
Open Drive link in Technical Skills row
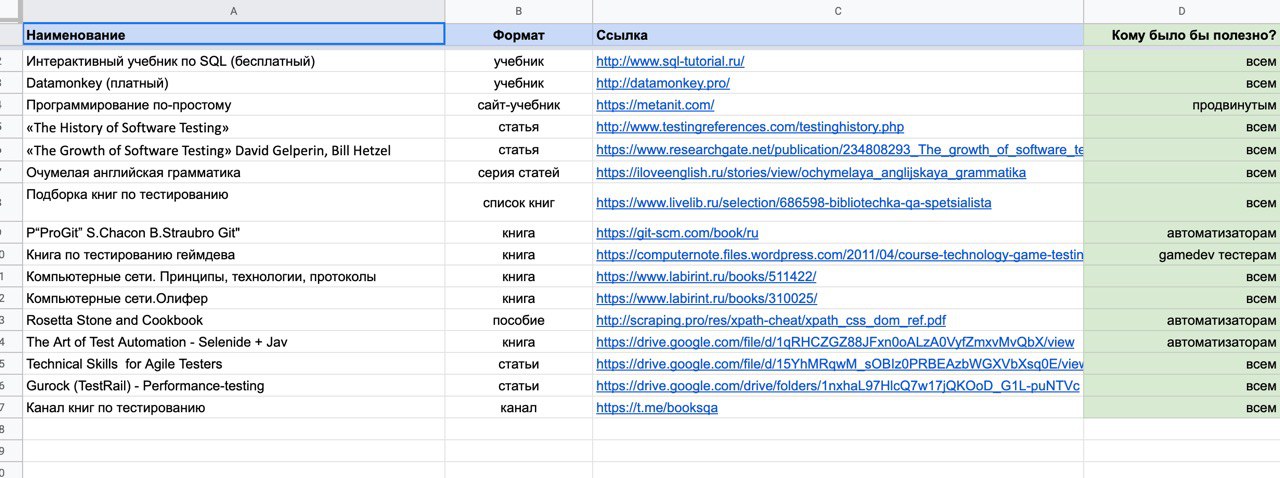point(840,364)
